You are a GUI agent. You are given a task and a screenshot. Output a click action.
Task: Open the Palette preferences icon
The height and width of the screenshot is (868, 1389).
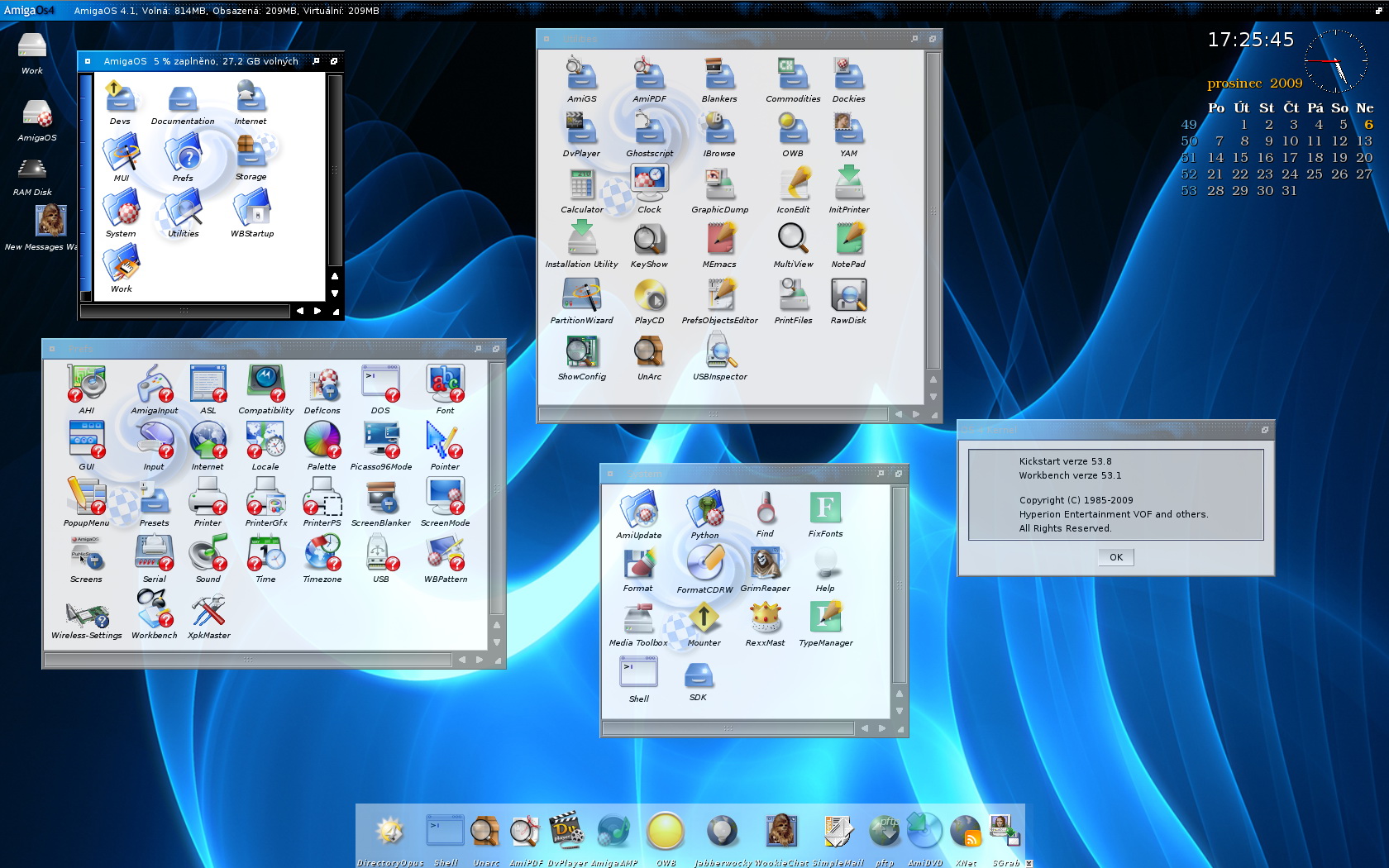click(322, 441)
